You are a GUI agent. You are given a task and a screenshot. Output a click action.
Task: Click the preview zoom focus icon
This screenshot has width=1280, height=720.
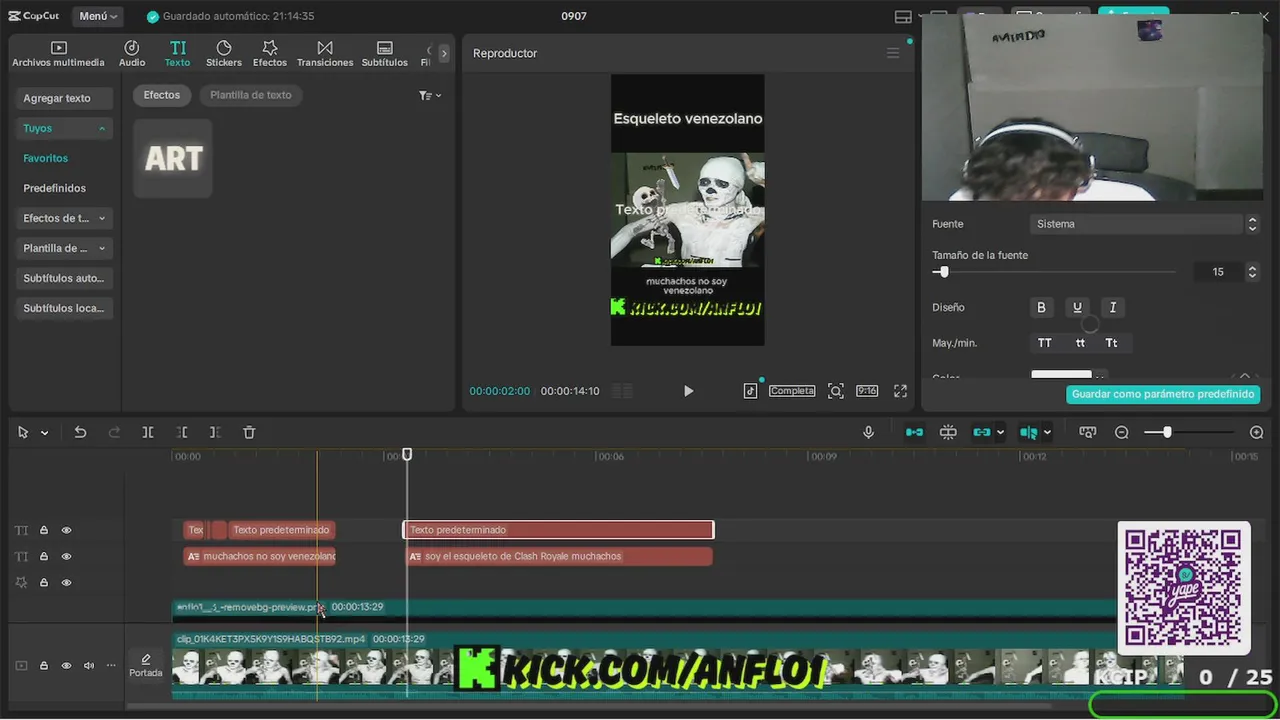[836, 391]
